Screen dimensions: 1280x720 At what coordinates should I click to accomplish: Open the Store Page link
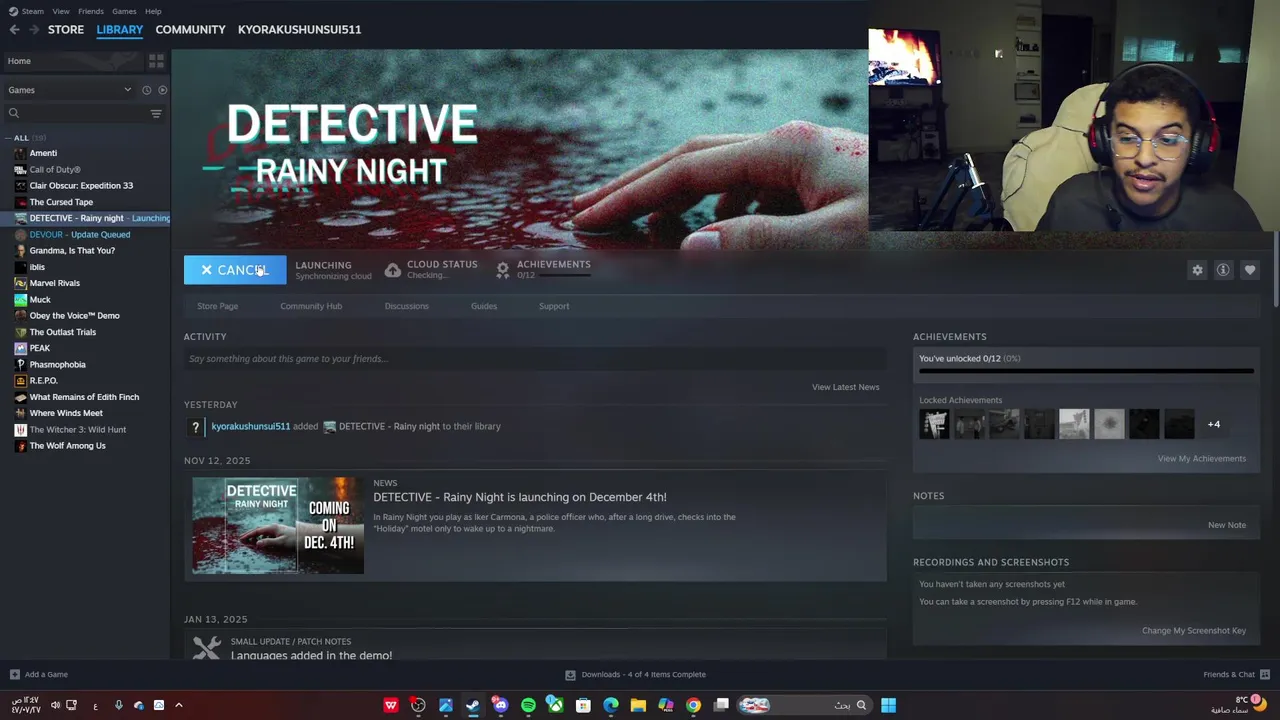[x=217, y=306]
